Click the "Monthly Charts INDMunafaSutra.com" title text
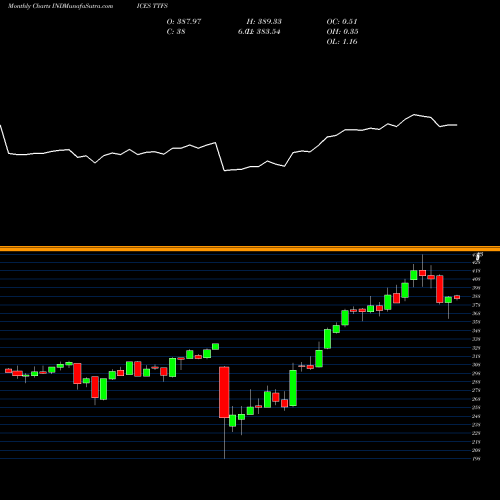The height and width of the screenshot is (500, 500). (x=60, y=6)
